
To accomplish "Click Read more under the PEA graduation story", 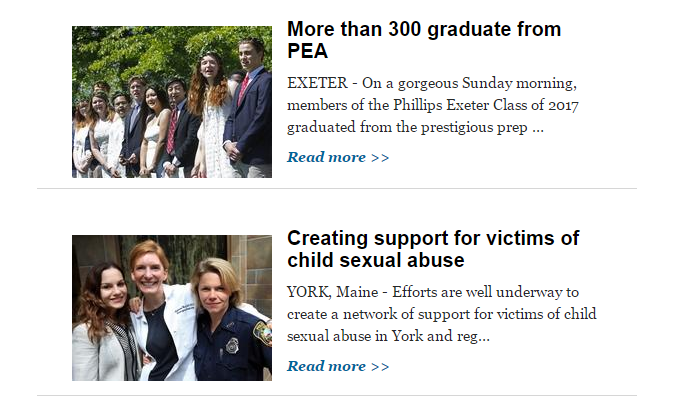I will tap(326, 157).
